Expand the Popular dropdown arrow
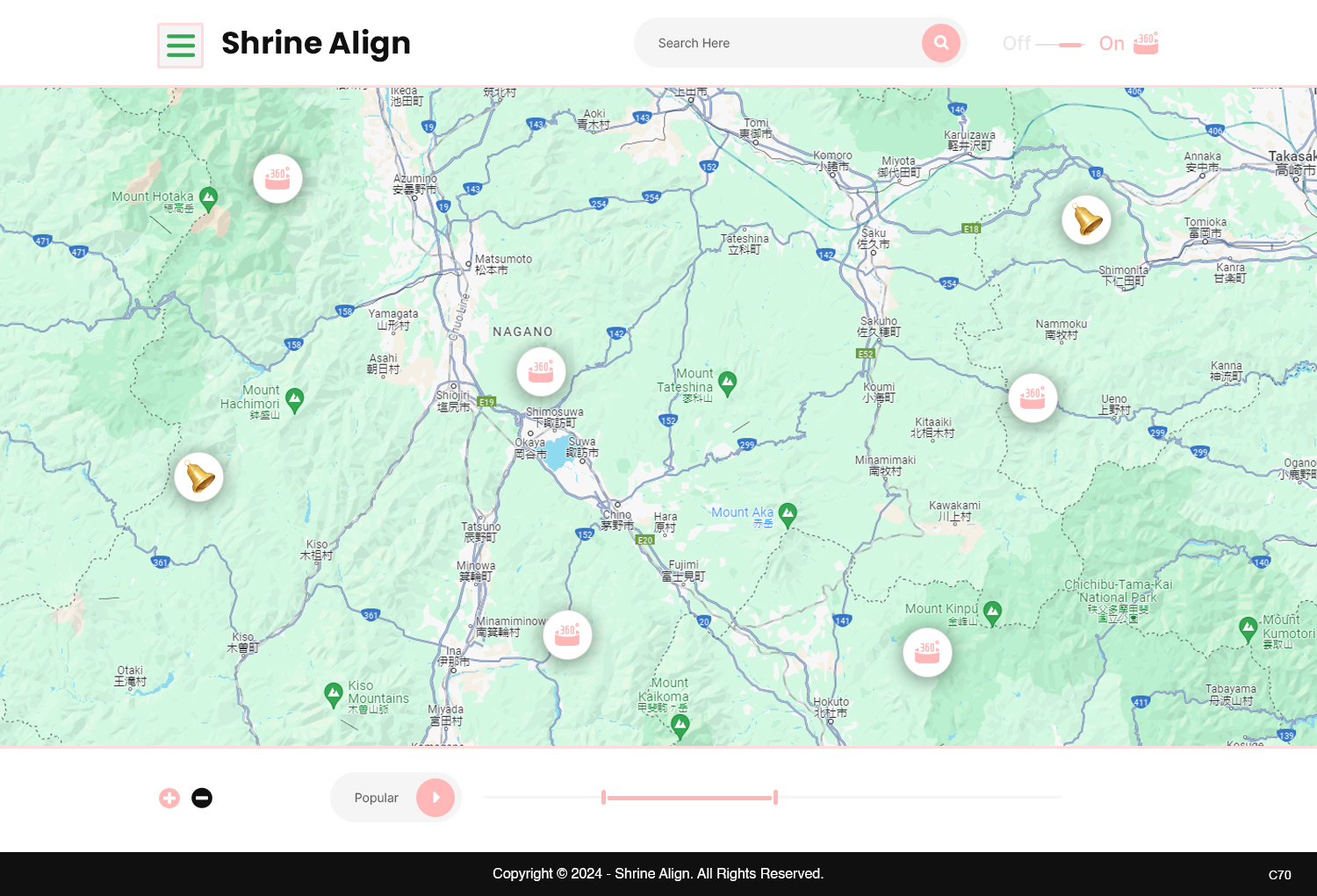This screenshot has width=1317, height=896. coord(435,798)
